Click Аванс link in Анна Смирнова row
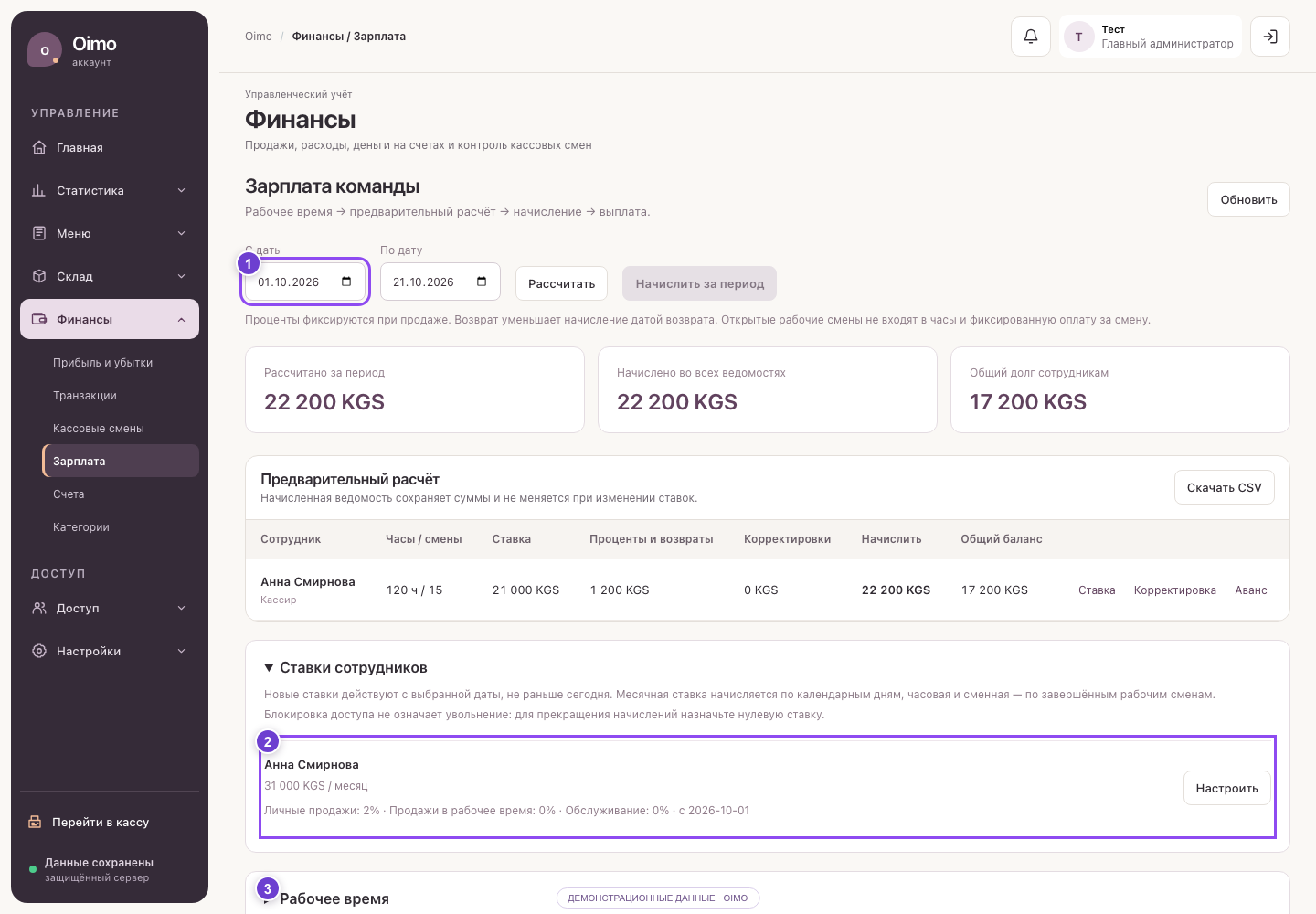 pos(1251,590)
